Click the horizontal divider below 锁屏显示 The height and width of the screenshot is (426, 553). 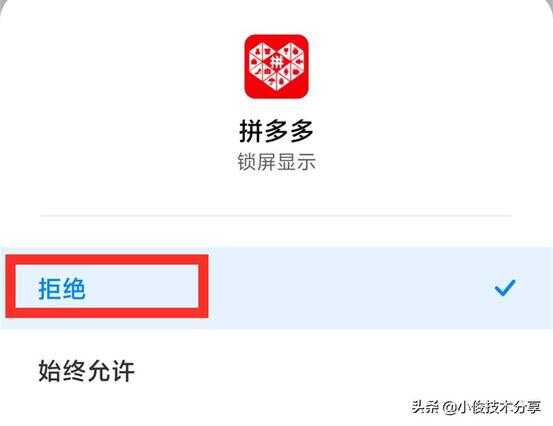pyautogui.click(x=276, y=215)
